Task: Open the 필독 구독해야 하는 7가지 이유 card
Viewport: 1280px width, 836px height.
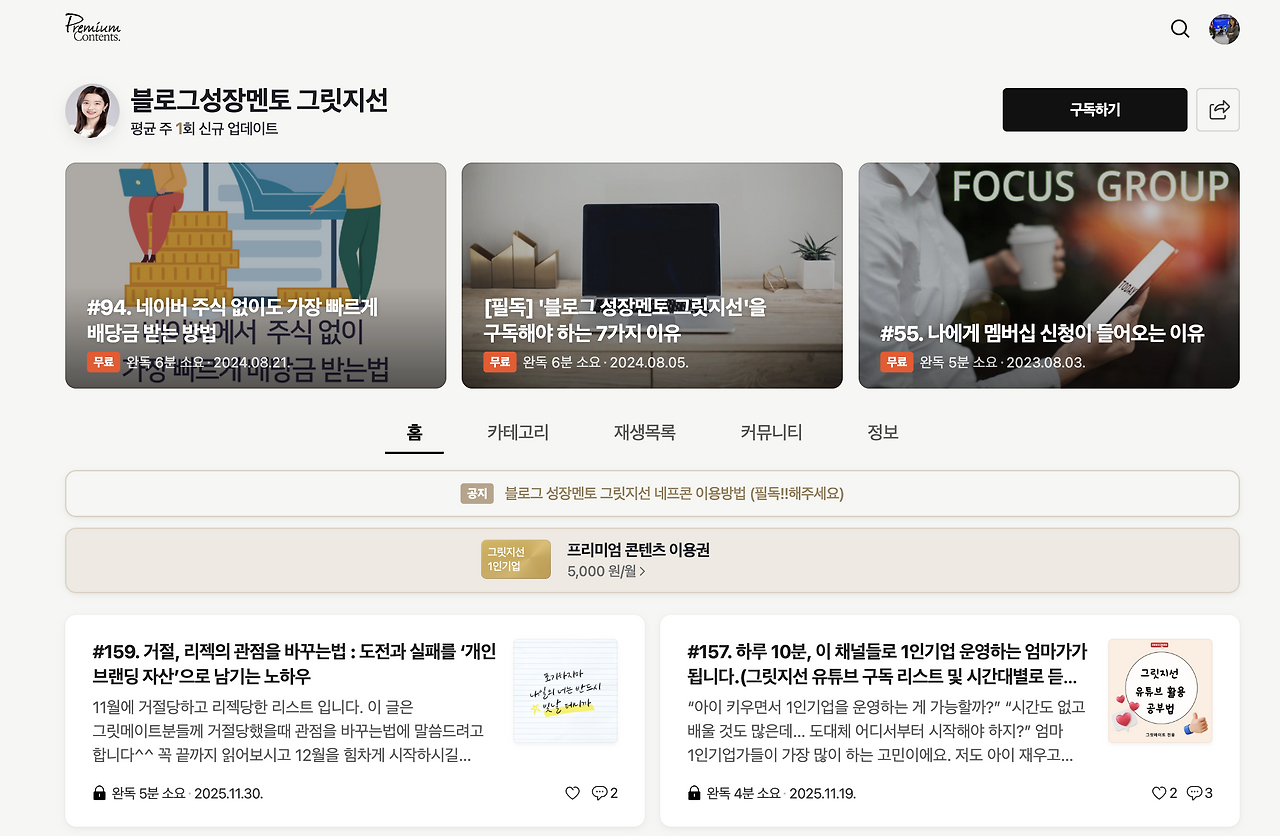Action: [652, 276]
